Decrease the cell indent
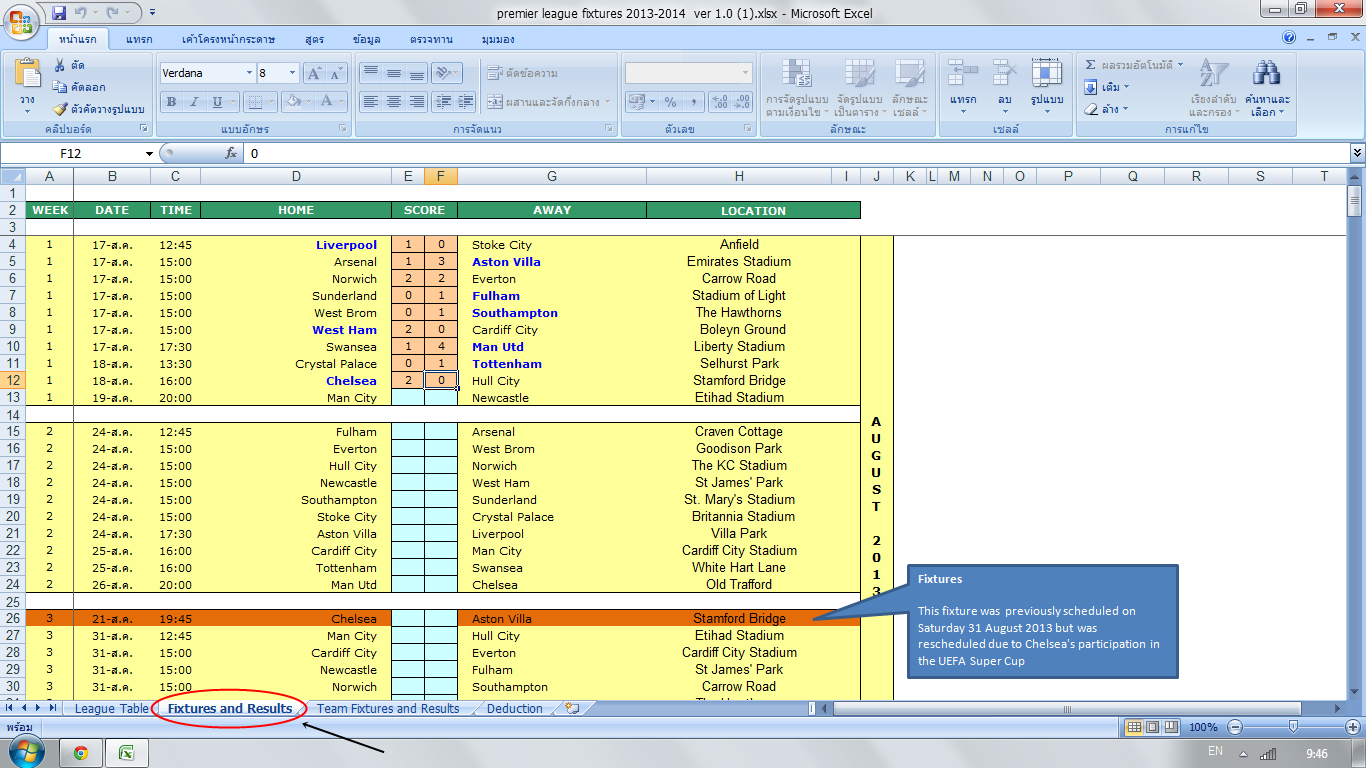Viewport: 1366px width, 768px height. [x=442, y=101]
